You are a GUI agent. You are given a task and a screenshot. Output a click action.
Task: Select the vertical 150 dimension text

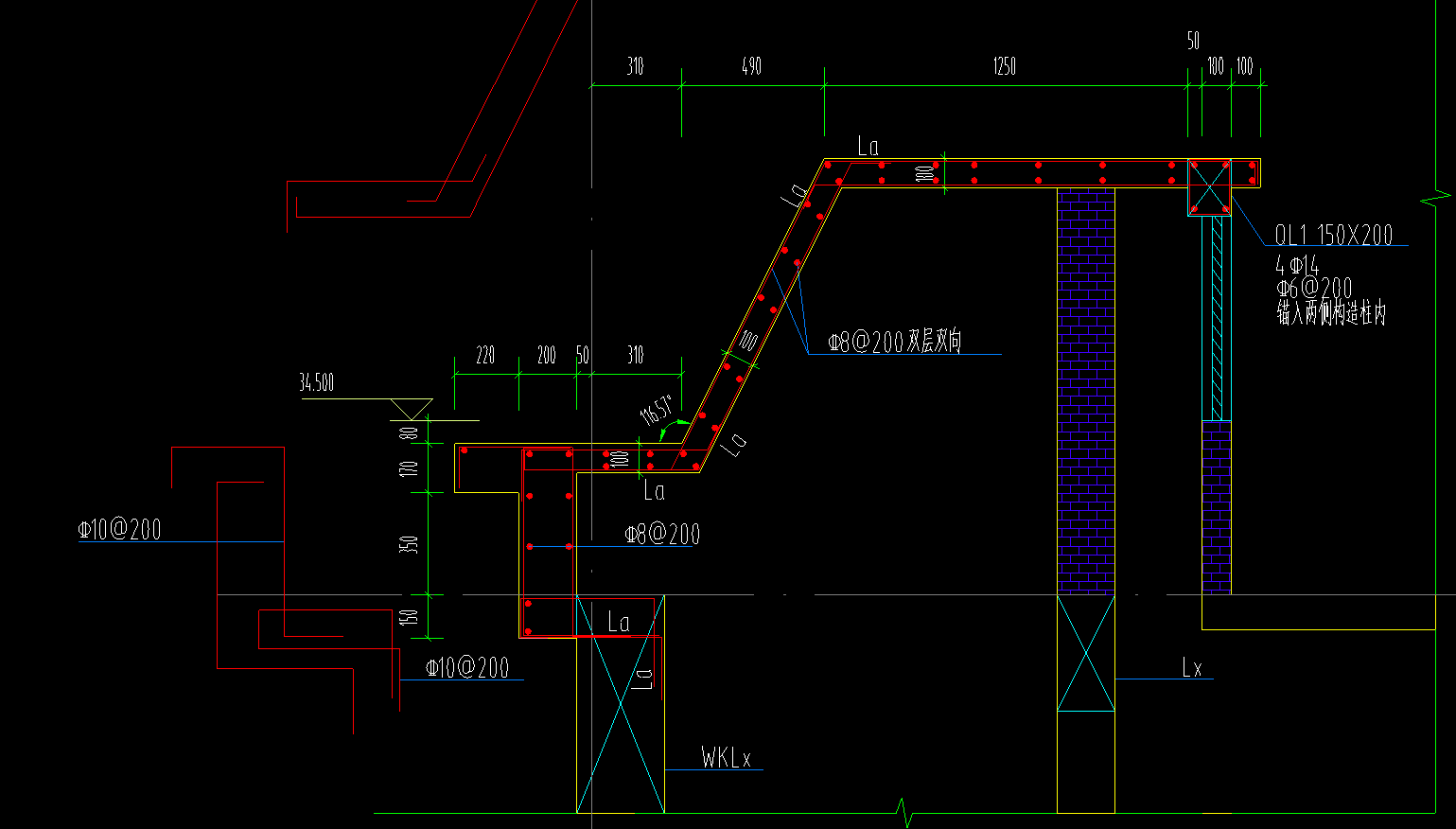[409, 617]
